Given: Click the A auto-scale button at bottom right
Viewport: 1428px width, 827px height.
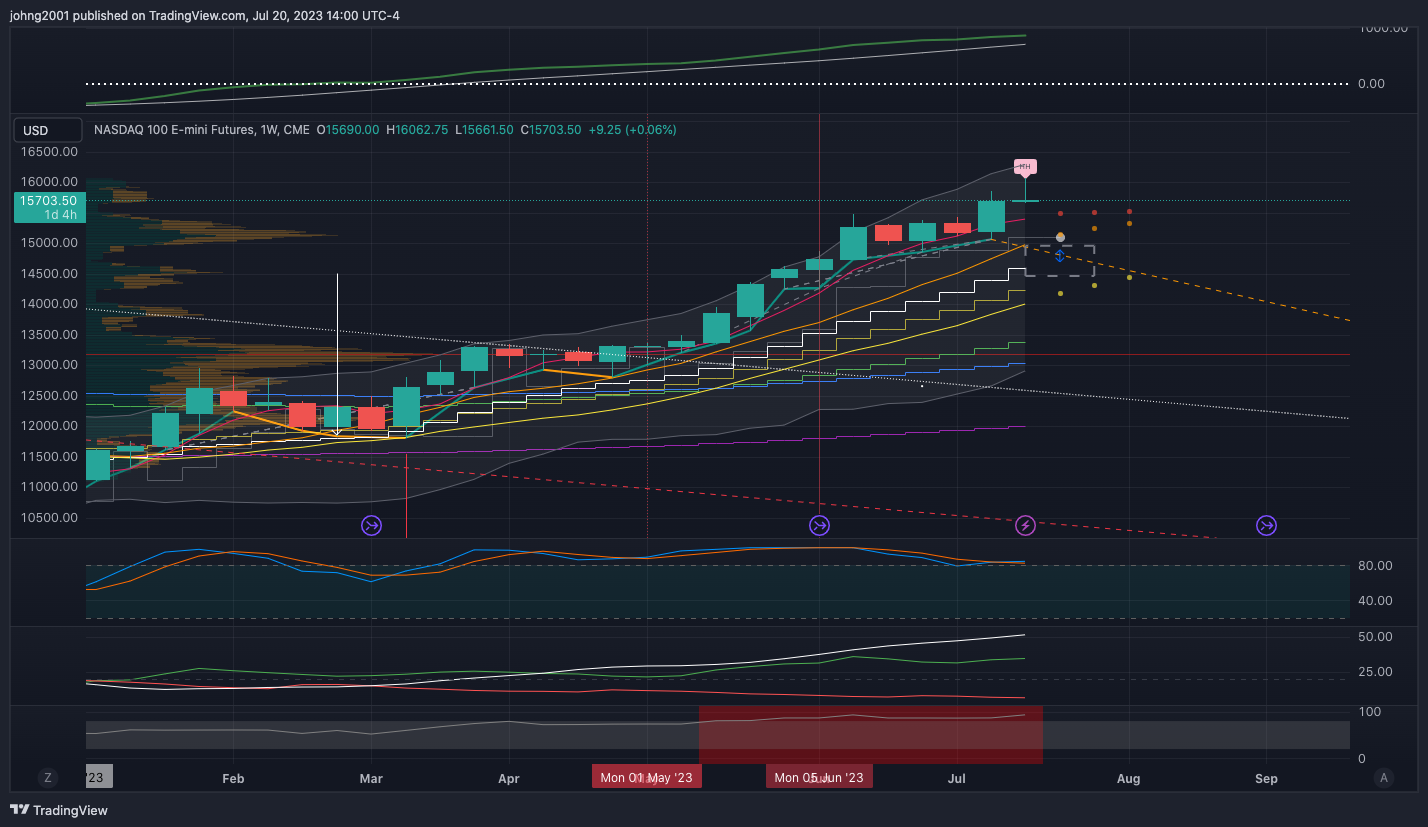Looking at the screenshot, I should tap(1384, 777).
